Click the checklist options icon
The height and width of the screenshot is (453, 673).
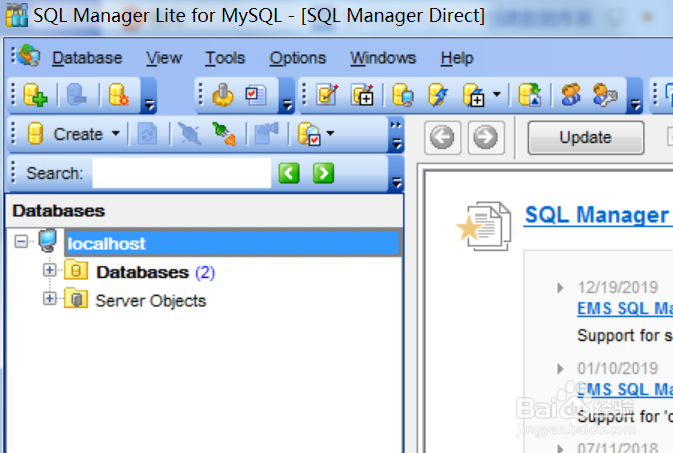256,95
